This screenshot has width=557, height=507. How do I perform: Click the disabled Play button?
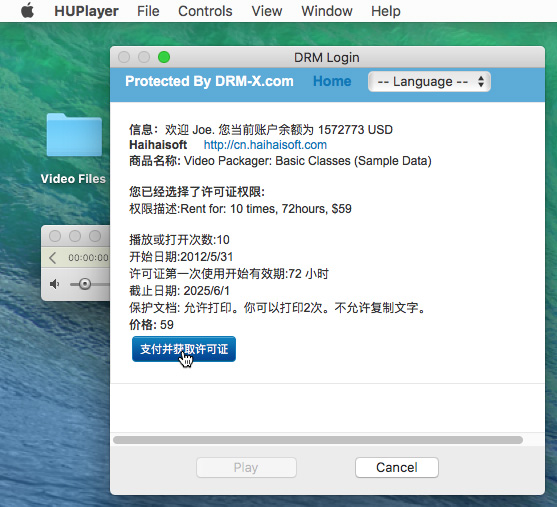(246, 467)
